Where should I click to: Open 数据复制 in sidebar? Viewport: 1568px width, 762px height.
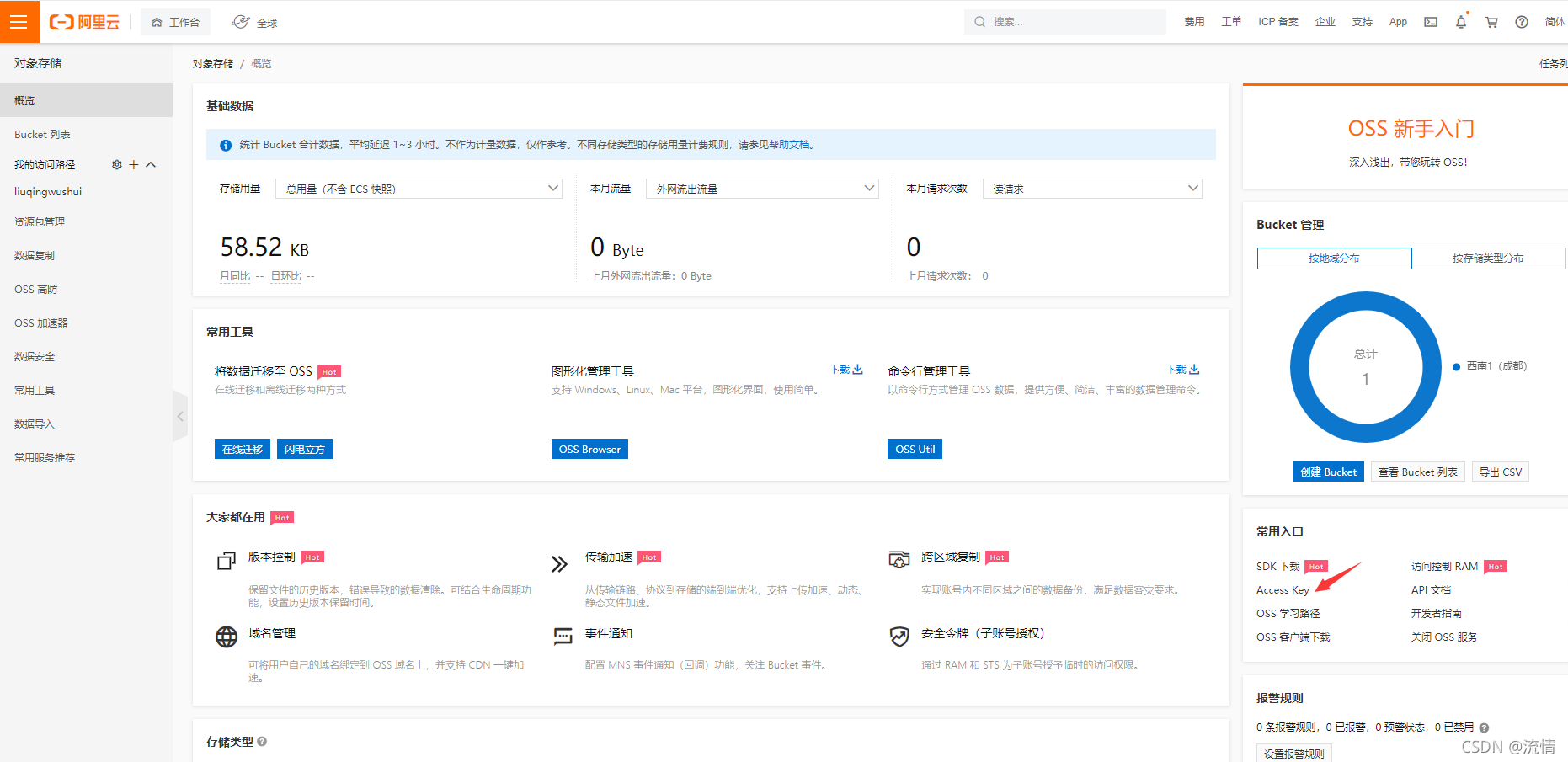pos(35,256)
